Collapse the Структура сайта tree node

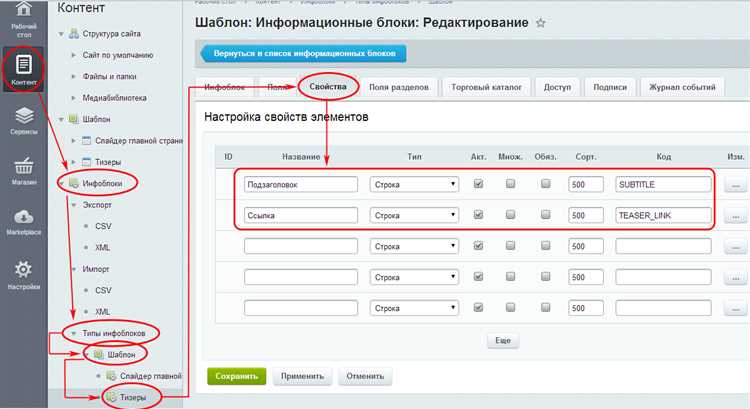click(x=61, y=34)
